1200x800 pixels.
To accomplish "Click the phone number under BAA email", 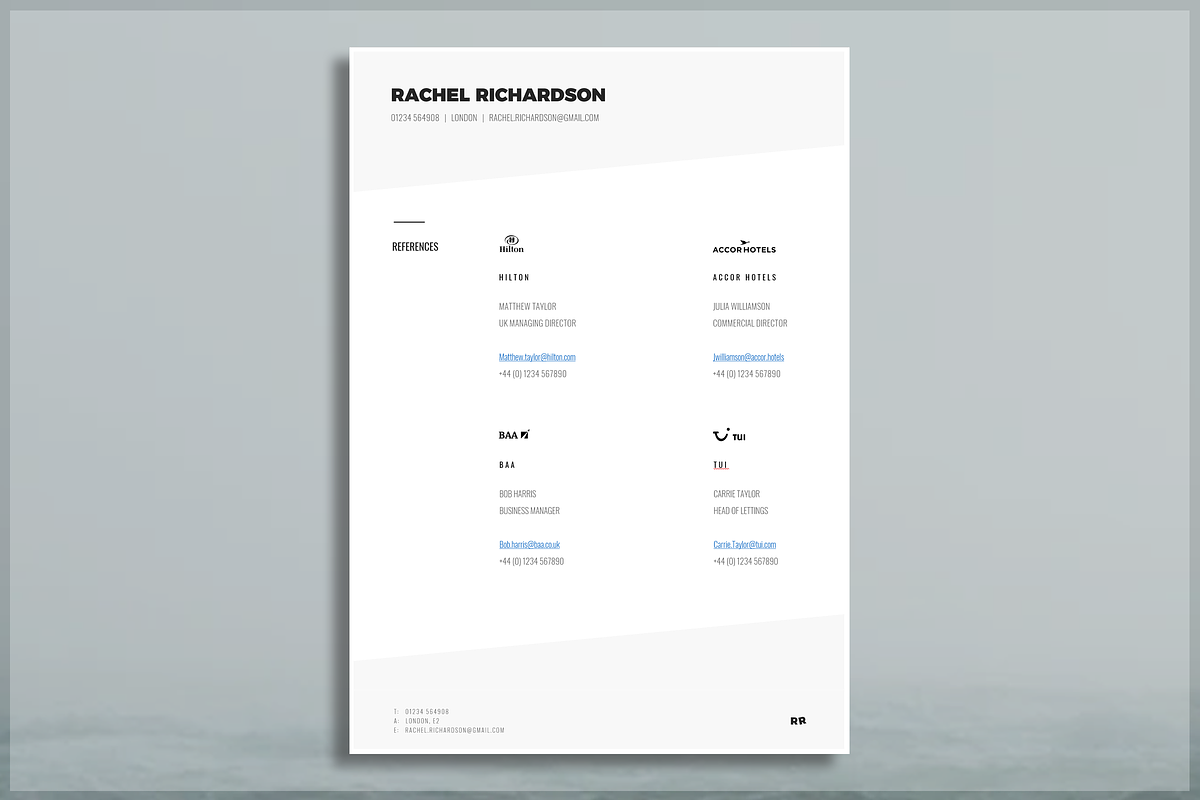I will 531,562.
